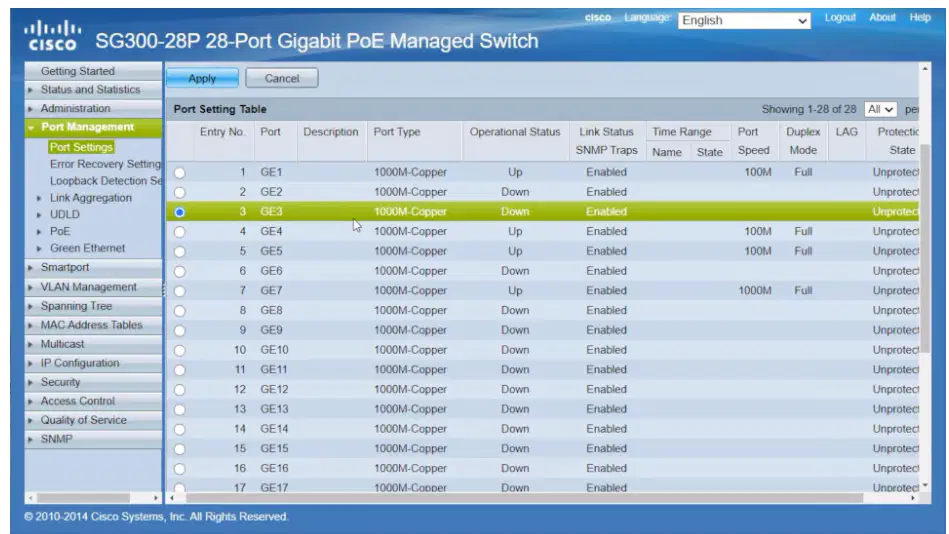Image resolution: width=949 pixels, height=534 pixels.
Task: Click the Duplex Mode column header
Action: coord(803,141)
